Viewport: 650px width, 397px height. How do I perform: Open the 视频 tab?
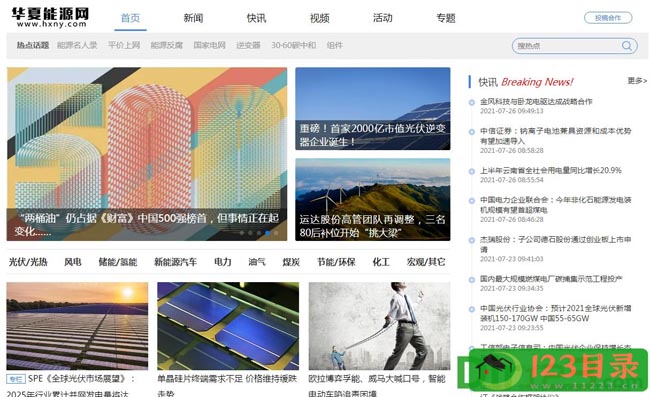click(320, 18)
